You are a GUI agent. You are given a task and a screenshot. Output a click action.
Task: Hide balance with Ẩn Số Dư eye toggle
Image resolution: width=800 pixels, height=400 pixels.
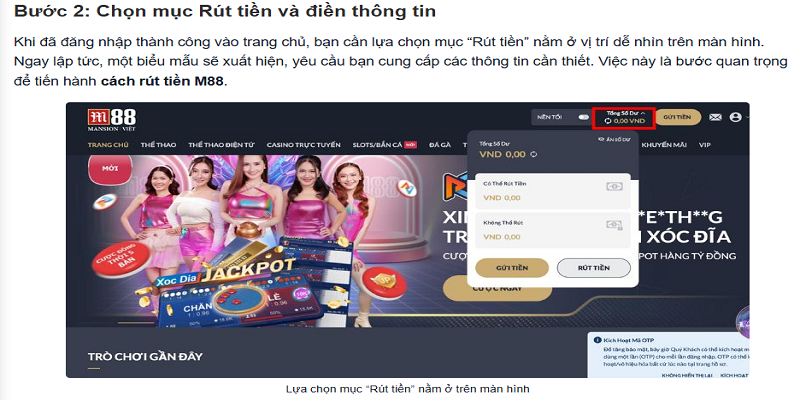click(x=614, y=139)
